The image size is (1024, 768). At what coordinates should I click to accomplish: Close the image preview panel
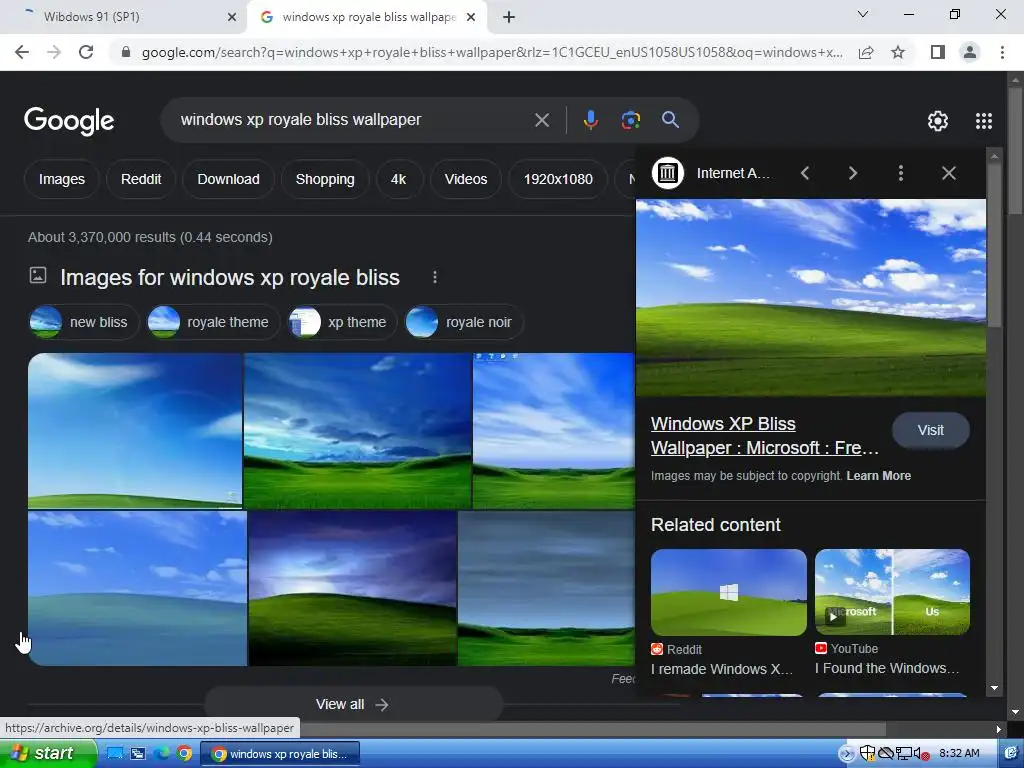[x=949, y=173]
